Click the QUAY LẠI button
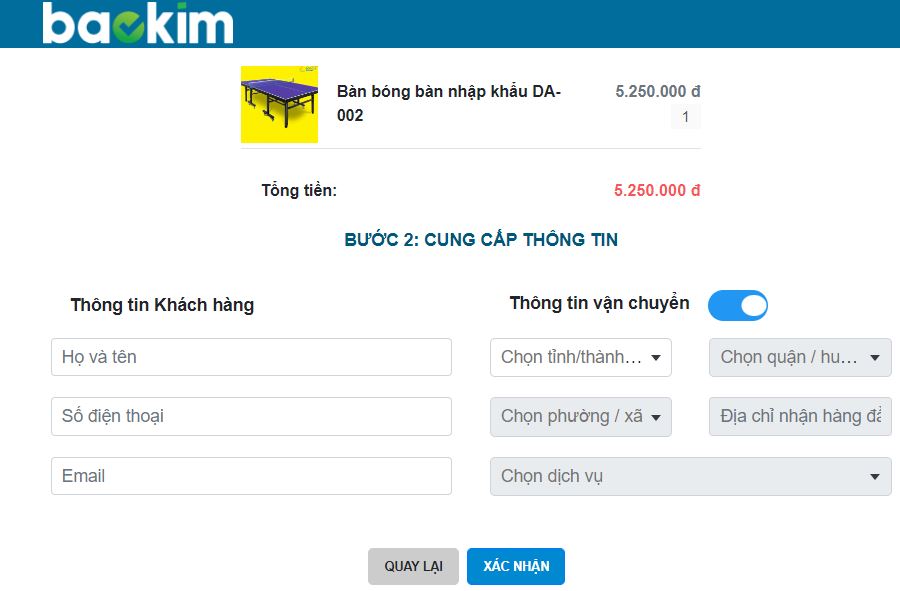900x591 pixels. [x=413, y=566]
